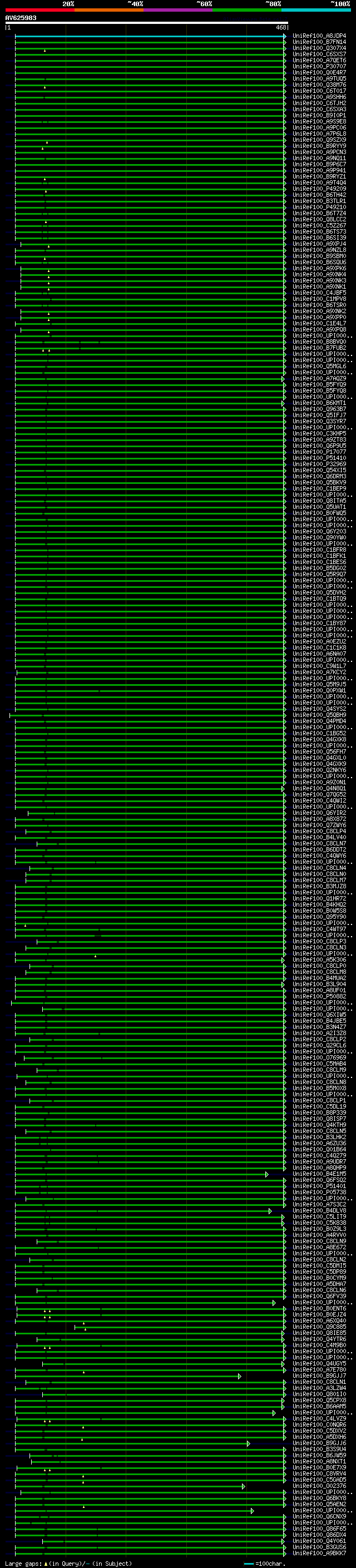
Task: Click the white query sequence bar
Action: (x=147, y=23)
